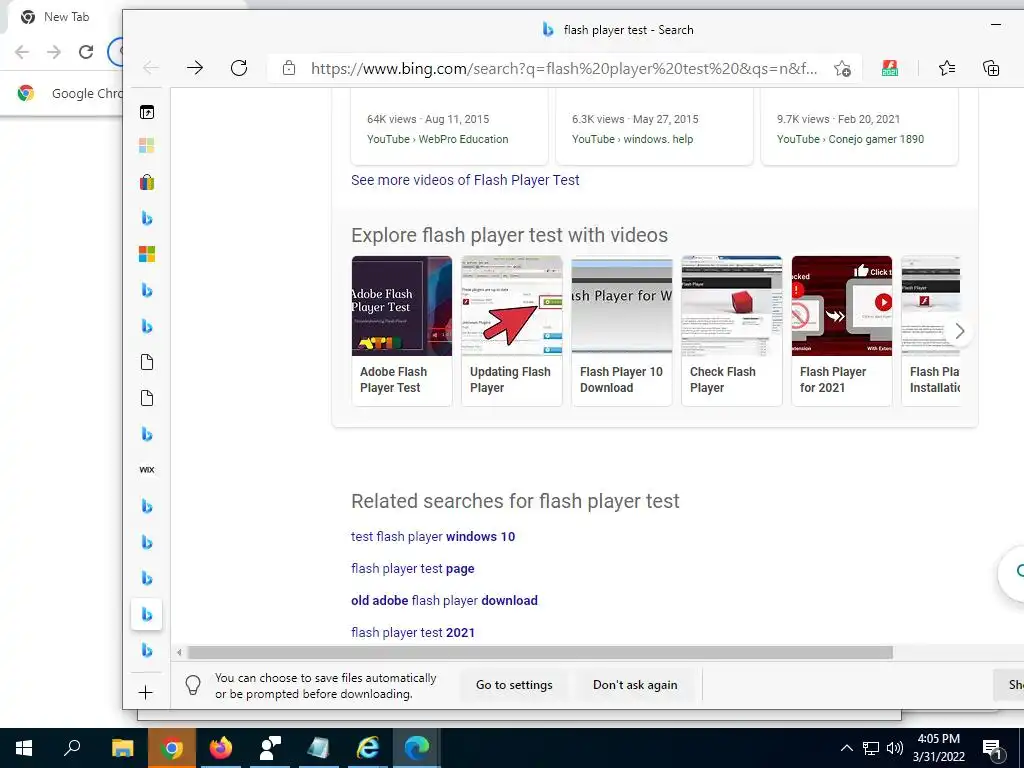
Task: Click the horizontal scrollbar left arrow
Action: pos(179,652)
